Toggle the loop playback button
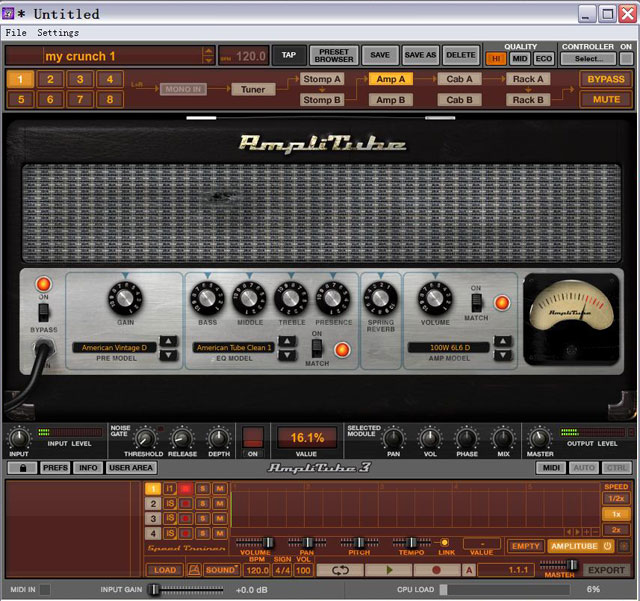 (340, 570)
